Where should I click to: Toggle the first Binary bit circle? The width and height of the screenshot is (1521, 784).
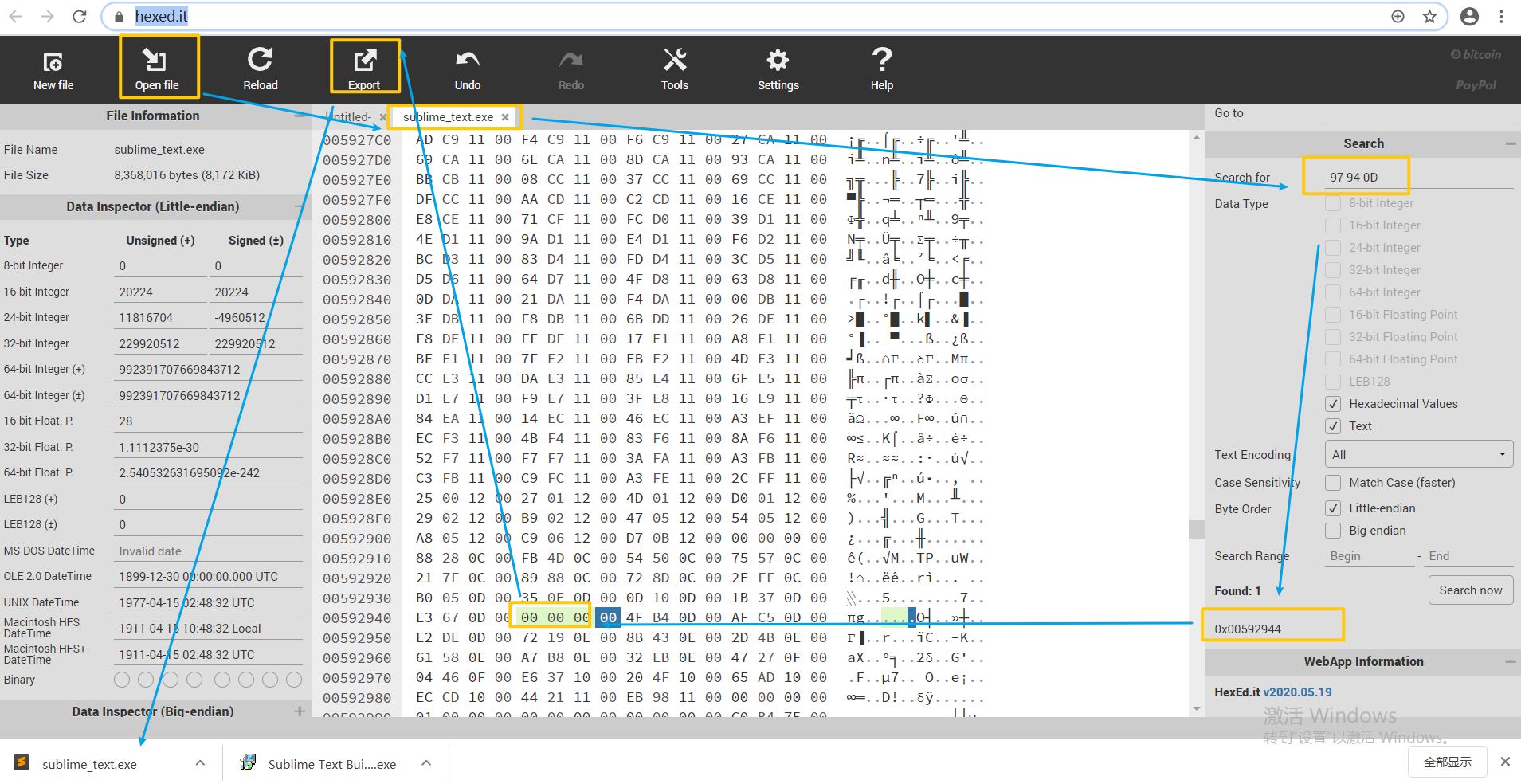[122, 680]
